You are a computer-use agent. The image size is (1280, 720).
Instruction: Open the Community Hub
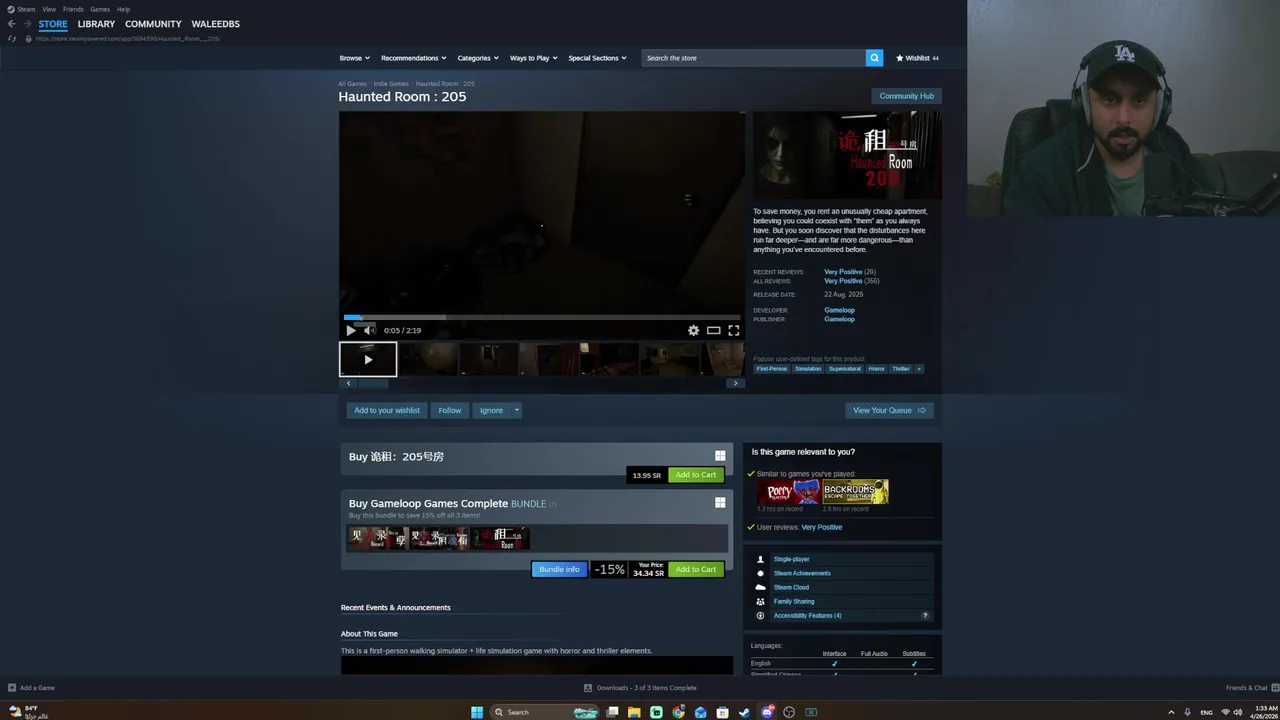click(907, 96)
